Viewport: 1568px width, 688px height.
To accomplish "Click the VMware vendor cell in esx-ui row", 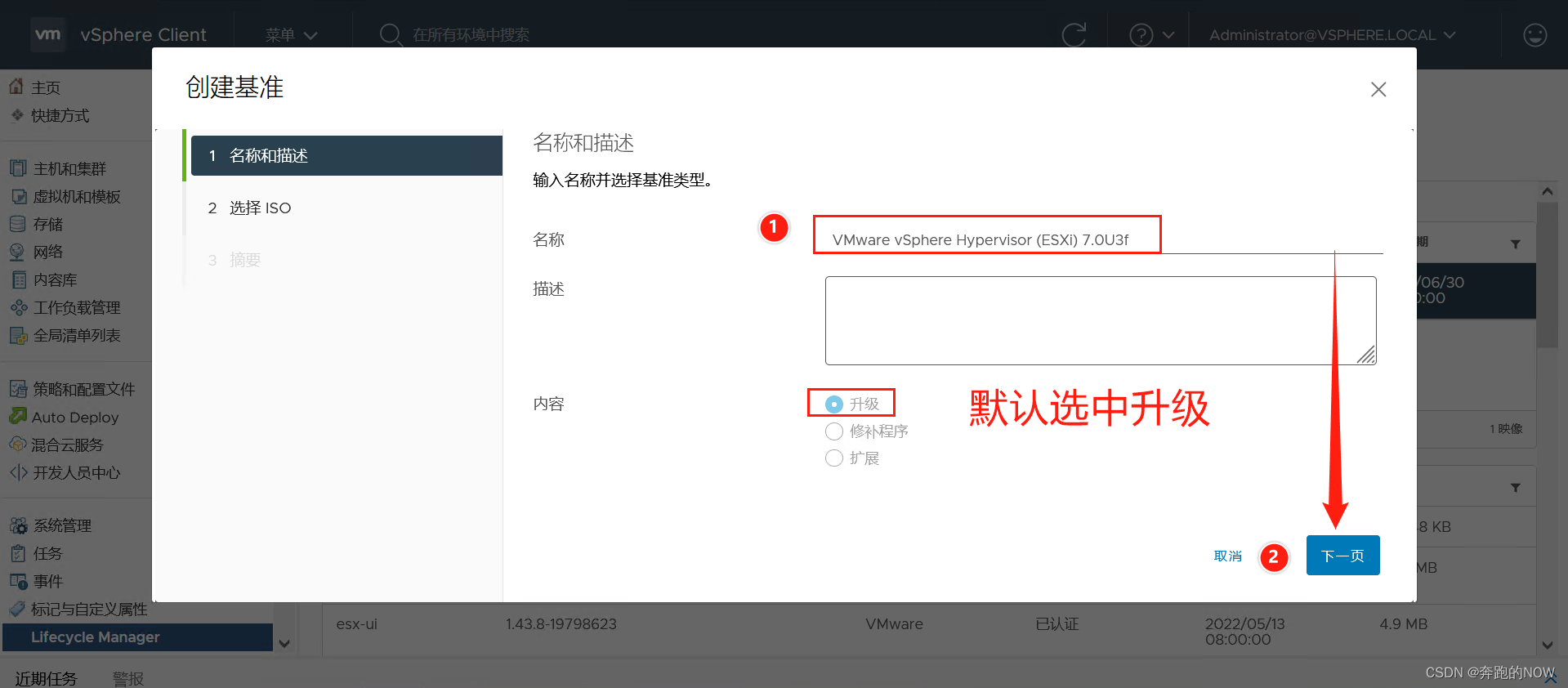I will 894,624.
